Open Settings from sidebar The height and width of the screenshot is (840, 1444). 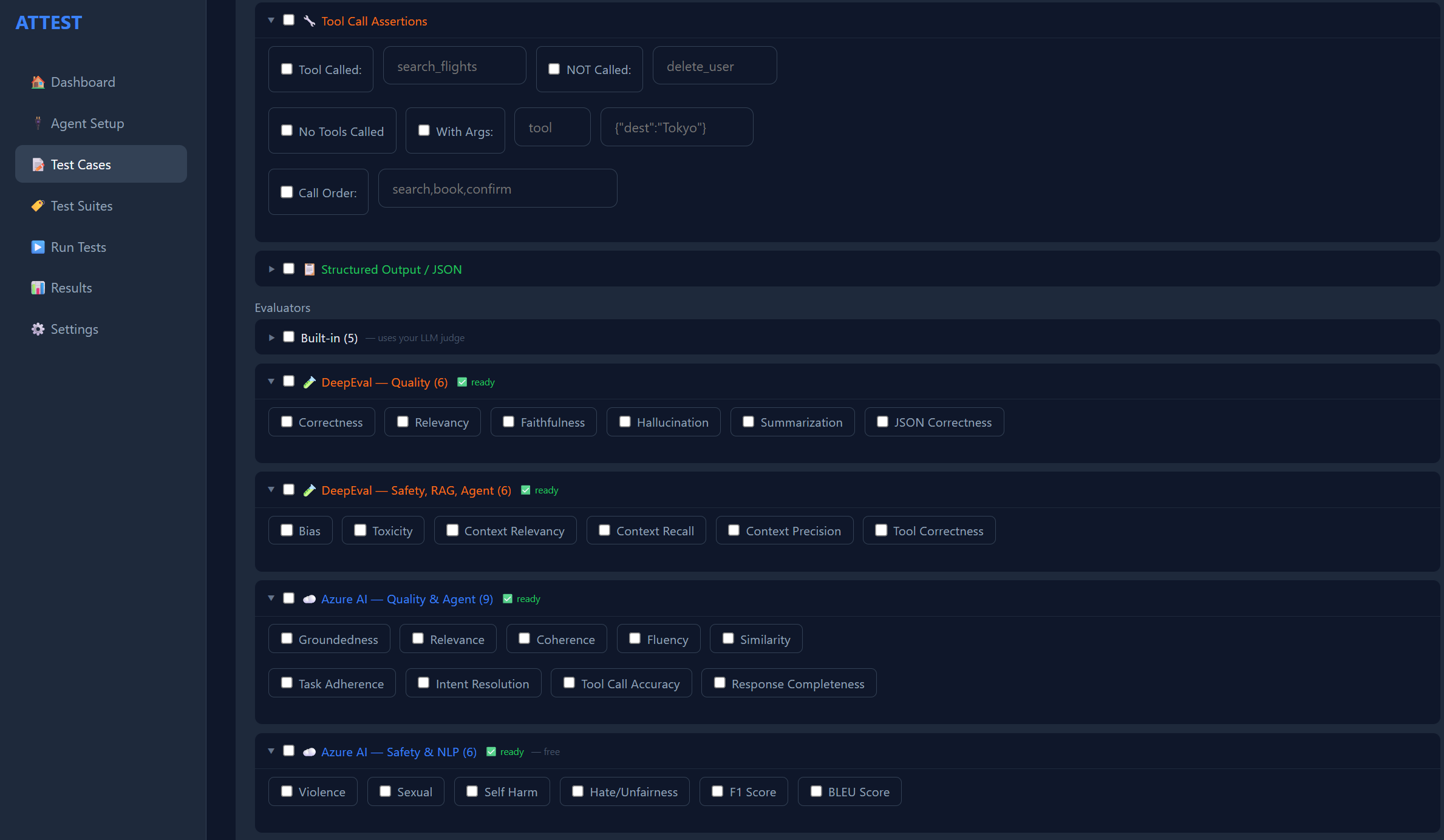101,329
